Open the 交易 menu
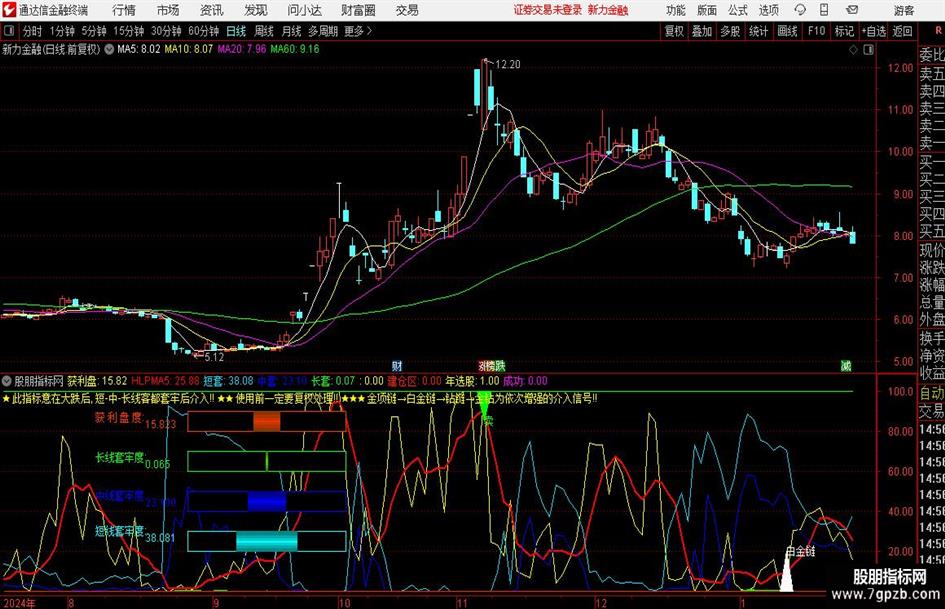Viewport: 945px width, 609px height. pyautogui.click(x=407, y=10)
